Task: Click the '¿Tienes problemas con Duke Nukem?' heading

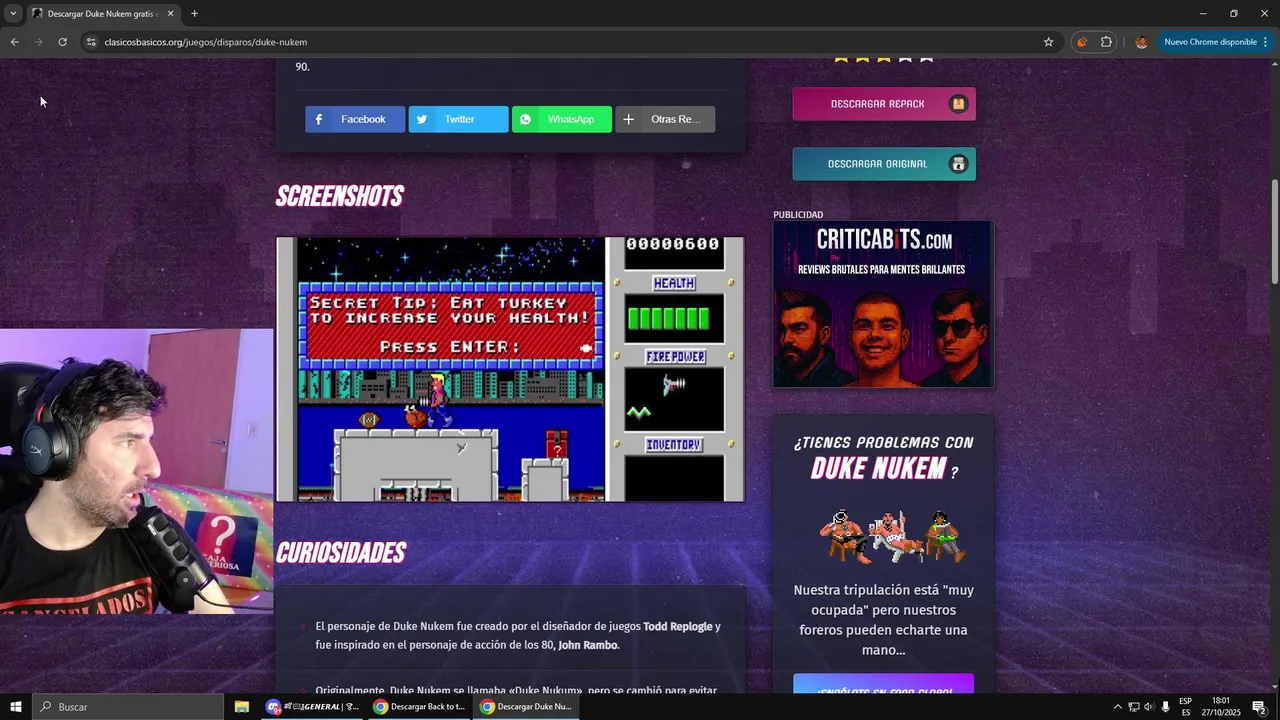Action: click(883, 458)
